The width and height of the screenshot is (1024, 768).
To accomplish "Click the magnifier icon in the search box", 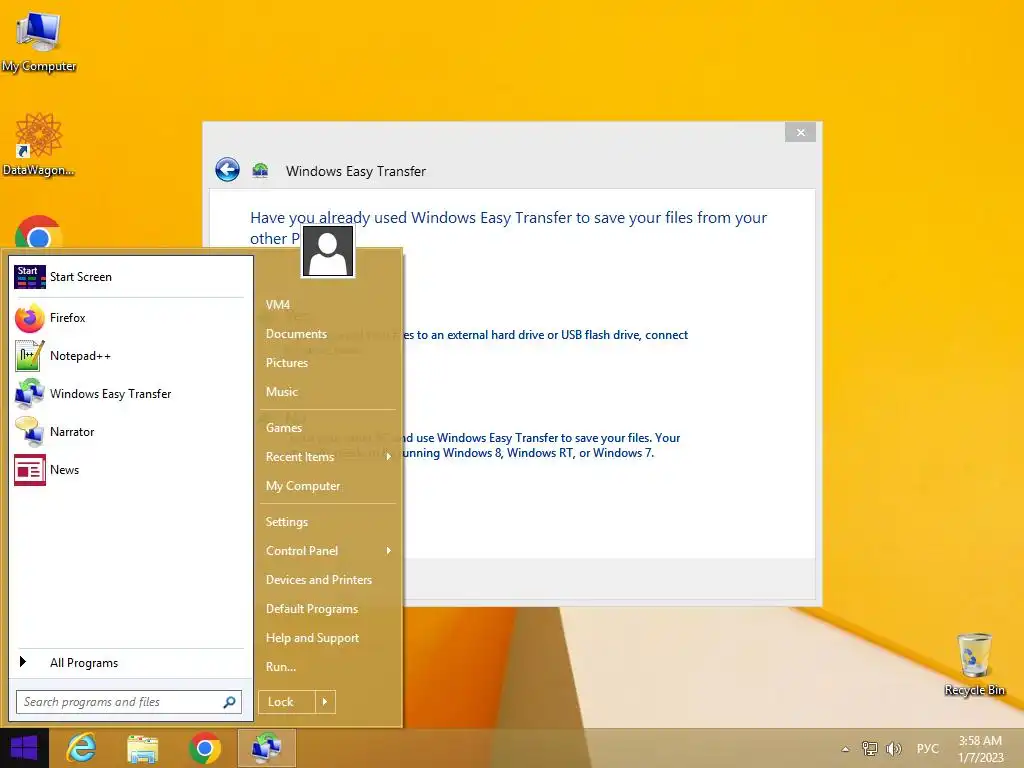I will 229,702.
